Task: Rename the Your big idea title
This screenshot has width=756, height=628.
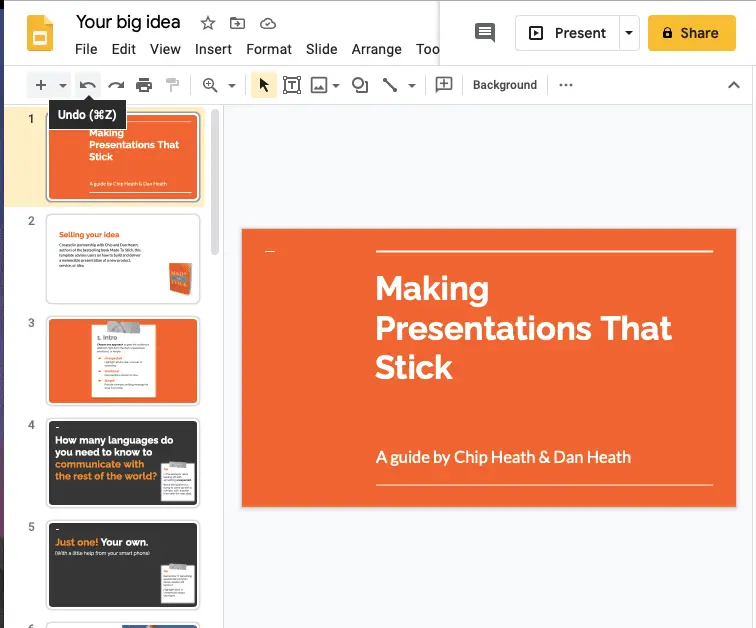Action: coord(128,22)
